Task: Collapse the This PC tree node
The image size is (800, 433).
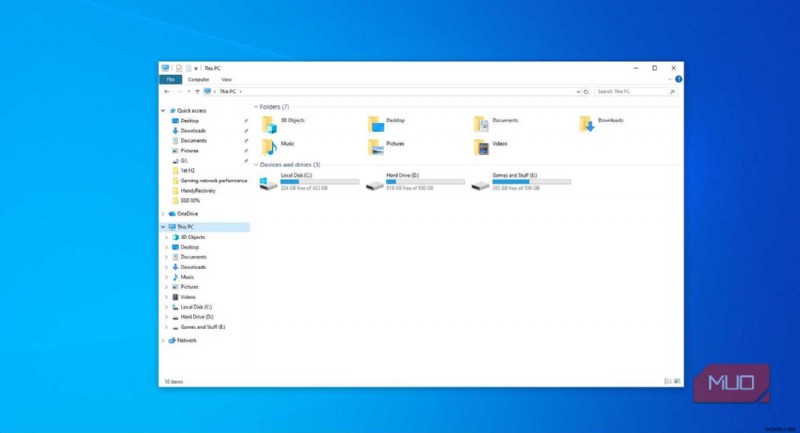Action: tap(163, 227)
